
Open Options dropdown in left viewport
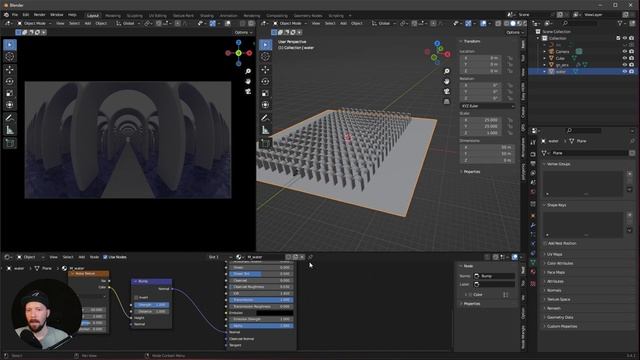[x=243, y=32]
